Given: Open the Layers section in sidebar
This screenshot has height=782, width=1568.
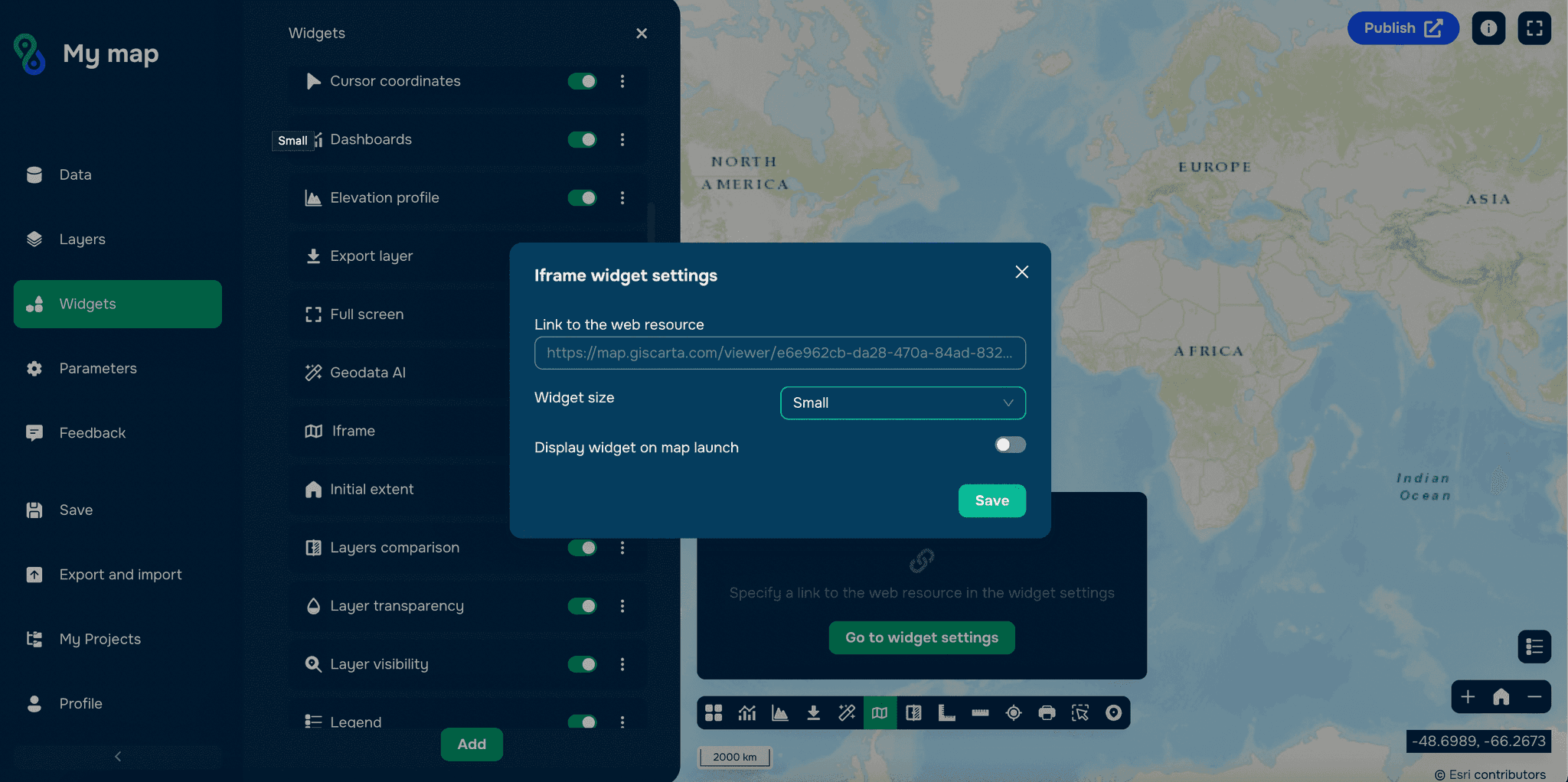Looking at the screenshot, I should click(82, 239).
